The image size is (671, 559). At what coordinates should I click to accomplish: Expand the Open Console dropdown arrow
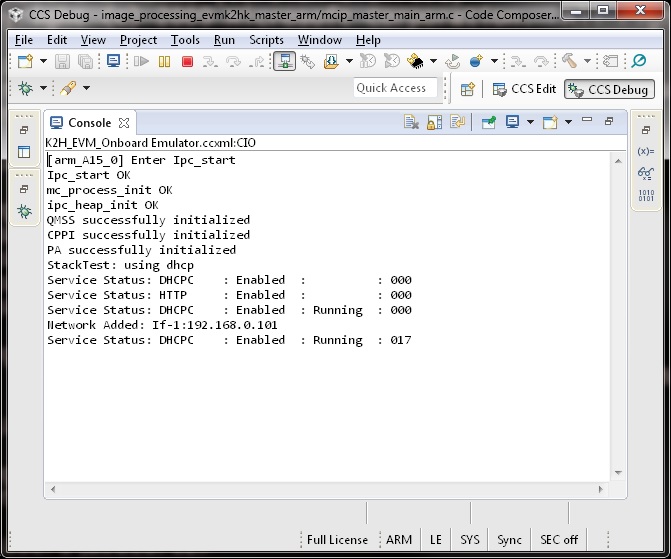pyautogui.click(x=567, y=122)
